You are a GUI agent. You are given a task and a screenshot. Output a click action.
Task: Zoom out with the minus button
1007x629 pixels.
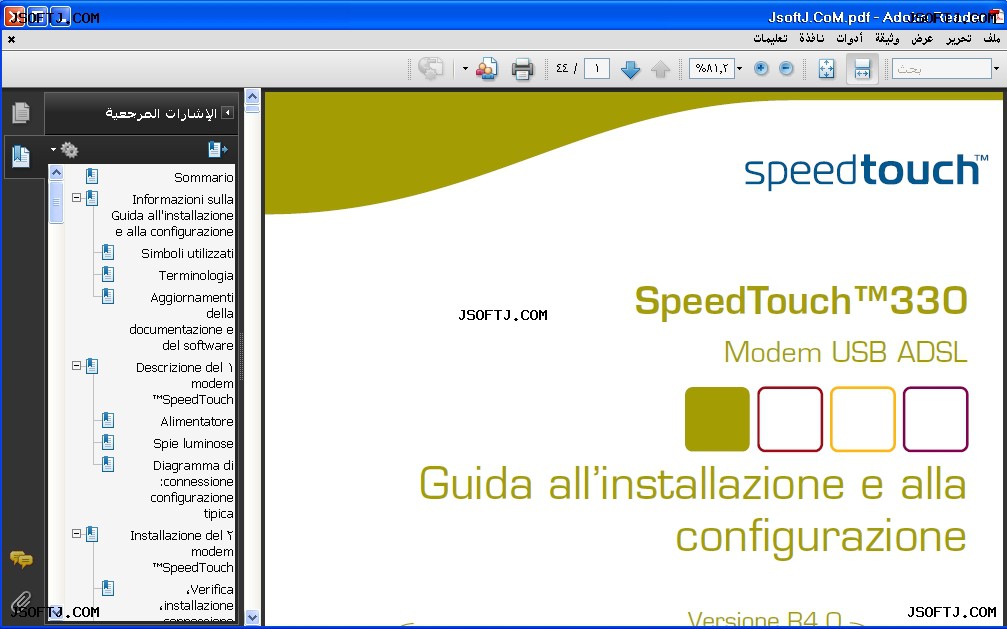click(x=786, y=68)
